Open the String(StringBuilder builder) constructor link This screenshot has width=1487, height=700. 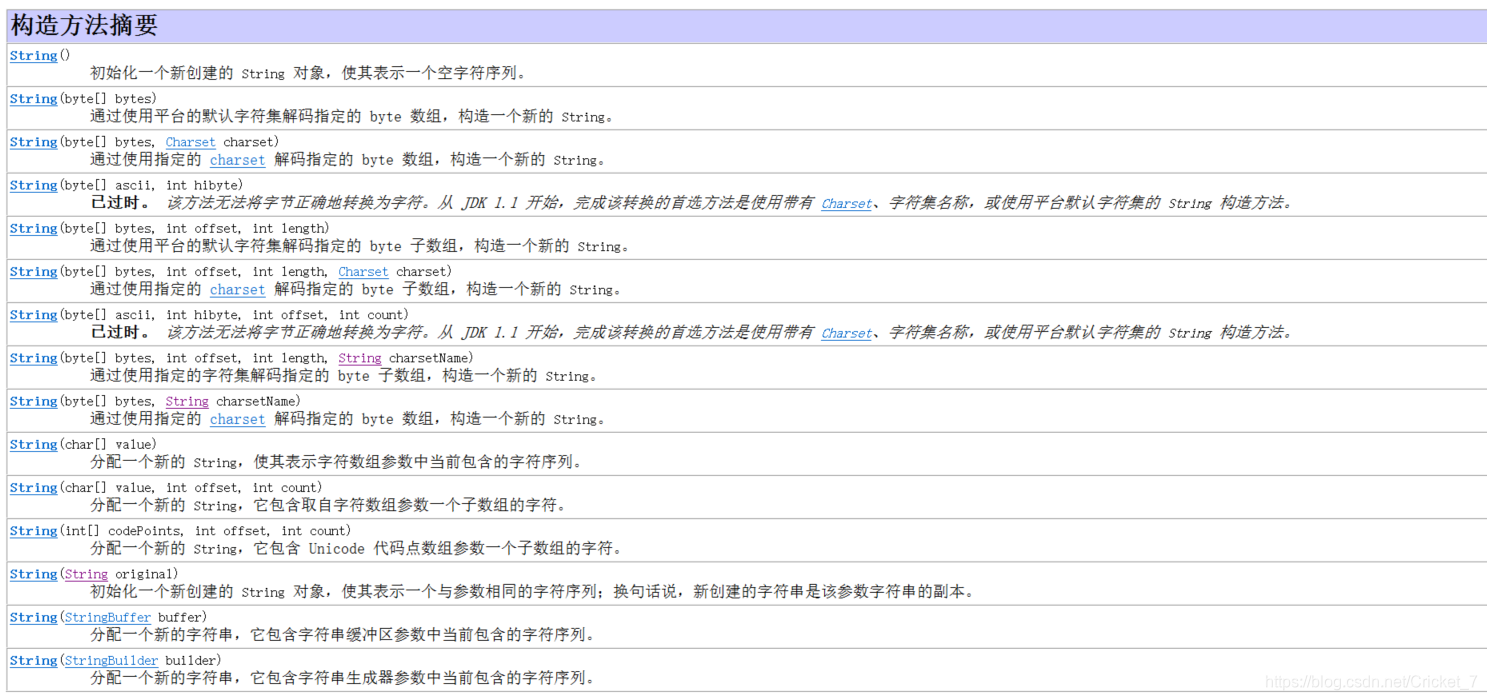(33, 660)
